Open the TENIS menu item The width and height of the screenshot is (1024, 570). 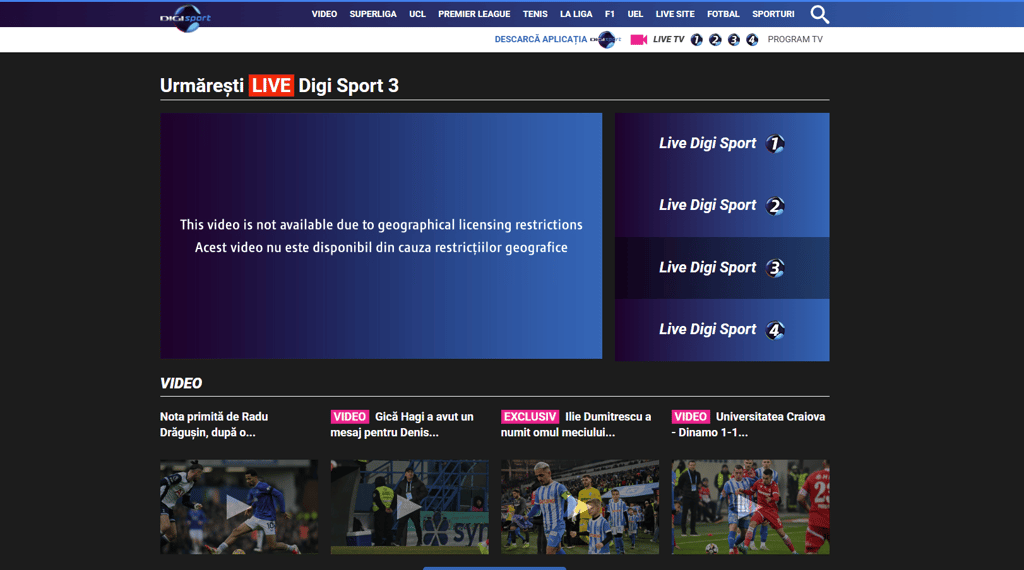click(535, 14)
